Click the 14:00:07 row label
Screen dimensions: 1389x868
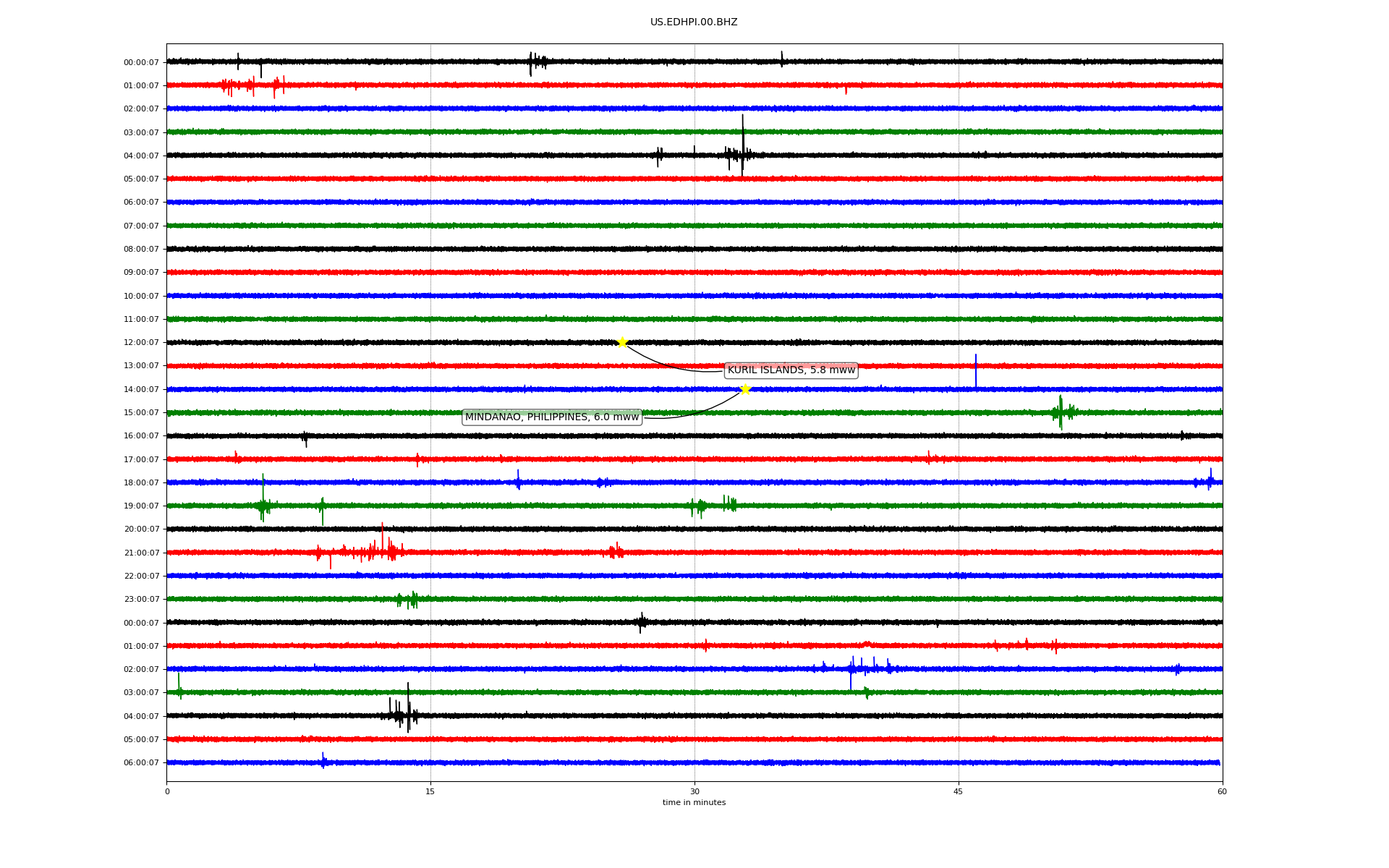pos(141,390)
